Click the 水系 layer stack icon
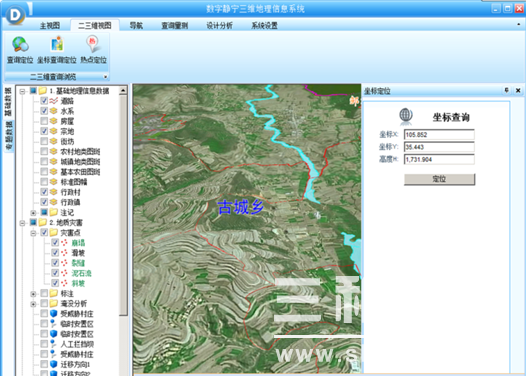Viewport: 526px width, 376px height. [x=54, y=111]
